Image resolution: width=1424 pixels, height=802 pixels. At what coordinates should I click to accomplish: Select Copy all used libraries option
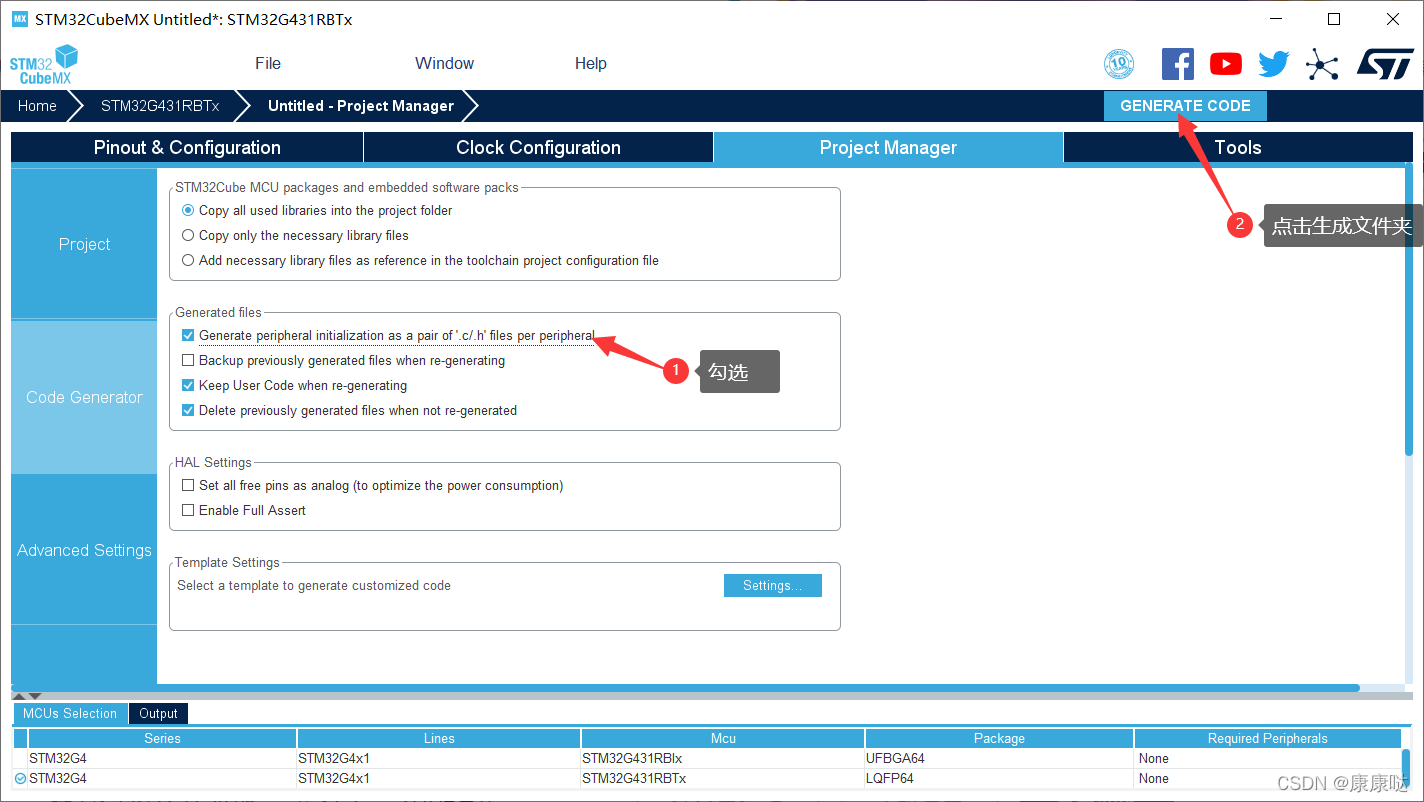(x=188, y=210)
